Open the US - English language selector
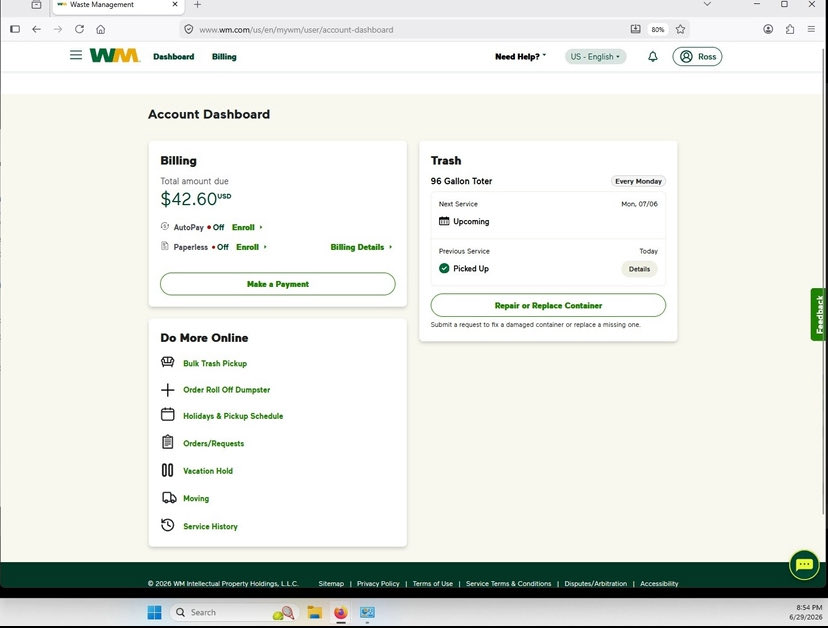828x628 pixels. (x=596, y=57)
